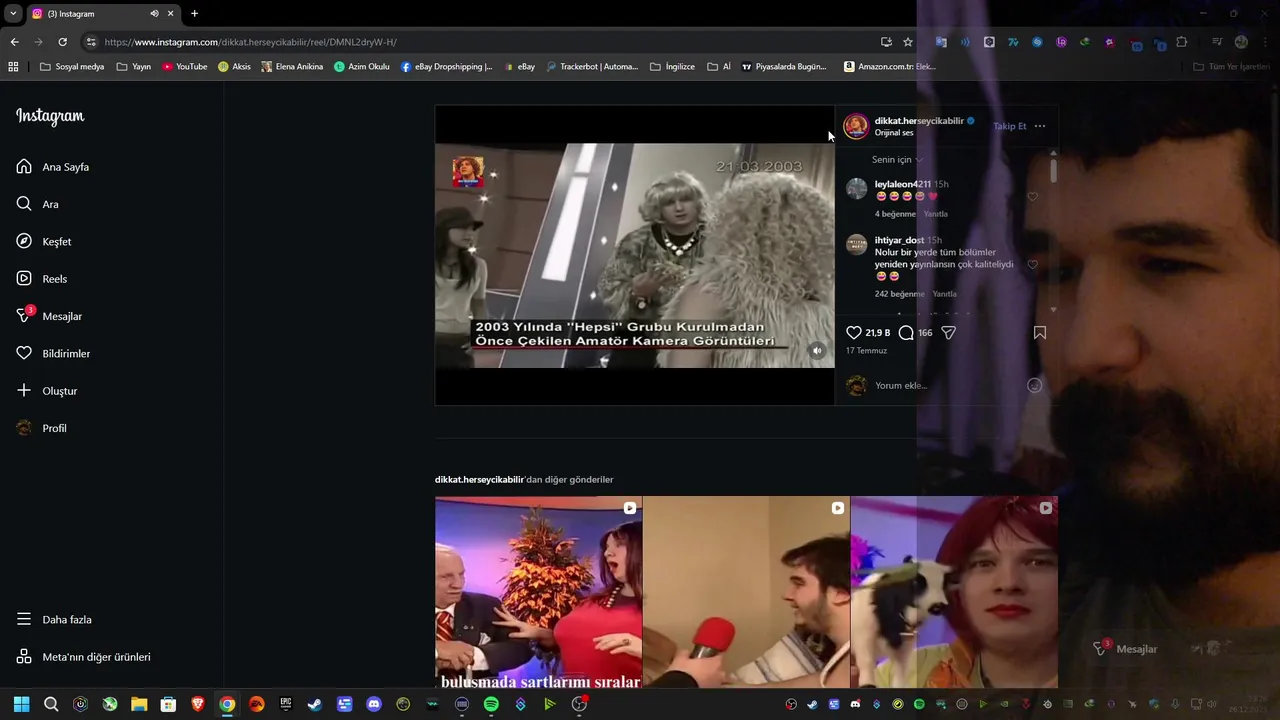
Task: Open the emoji picker in comment box
Action: (1035, 385)
